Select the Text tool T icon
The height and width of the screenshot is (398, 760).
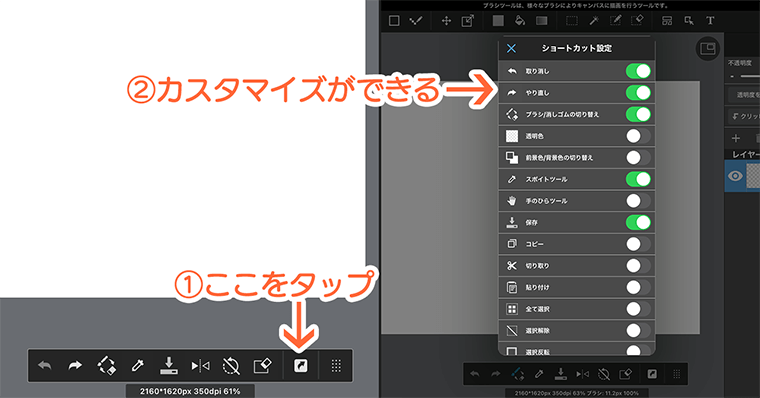click(710, 21)
